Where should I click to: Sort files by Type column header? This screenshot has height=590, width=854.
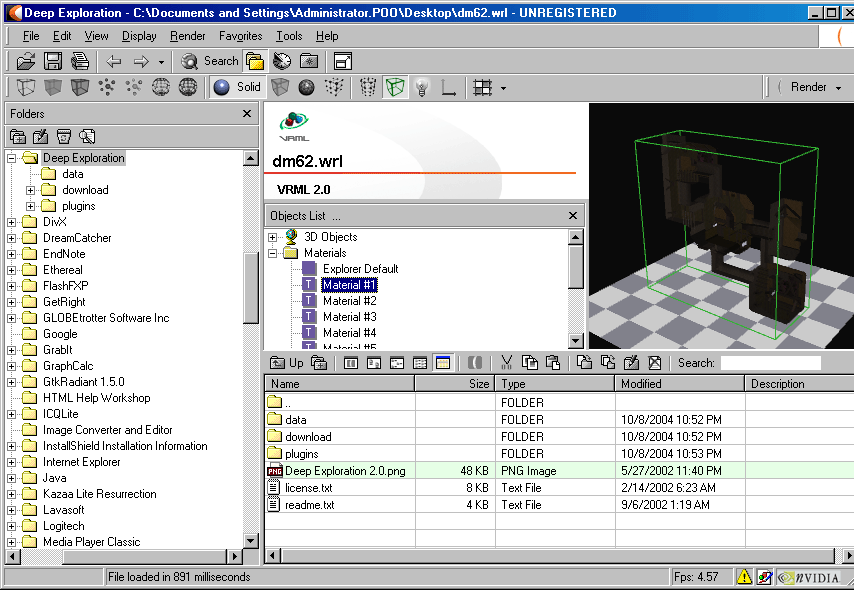[x=555, y=384]
